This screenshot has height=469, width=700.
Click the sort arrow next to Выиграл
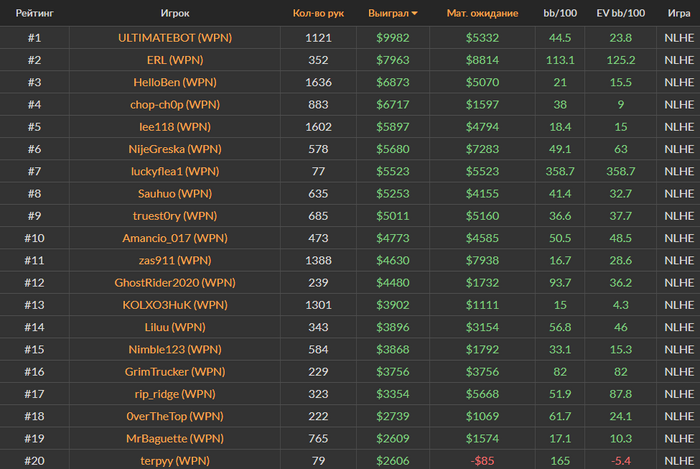pos(414,14)
